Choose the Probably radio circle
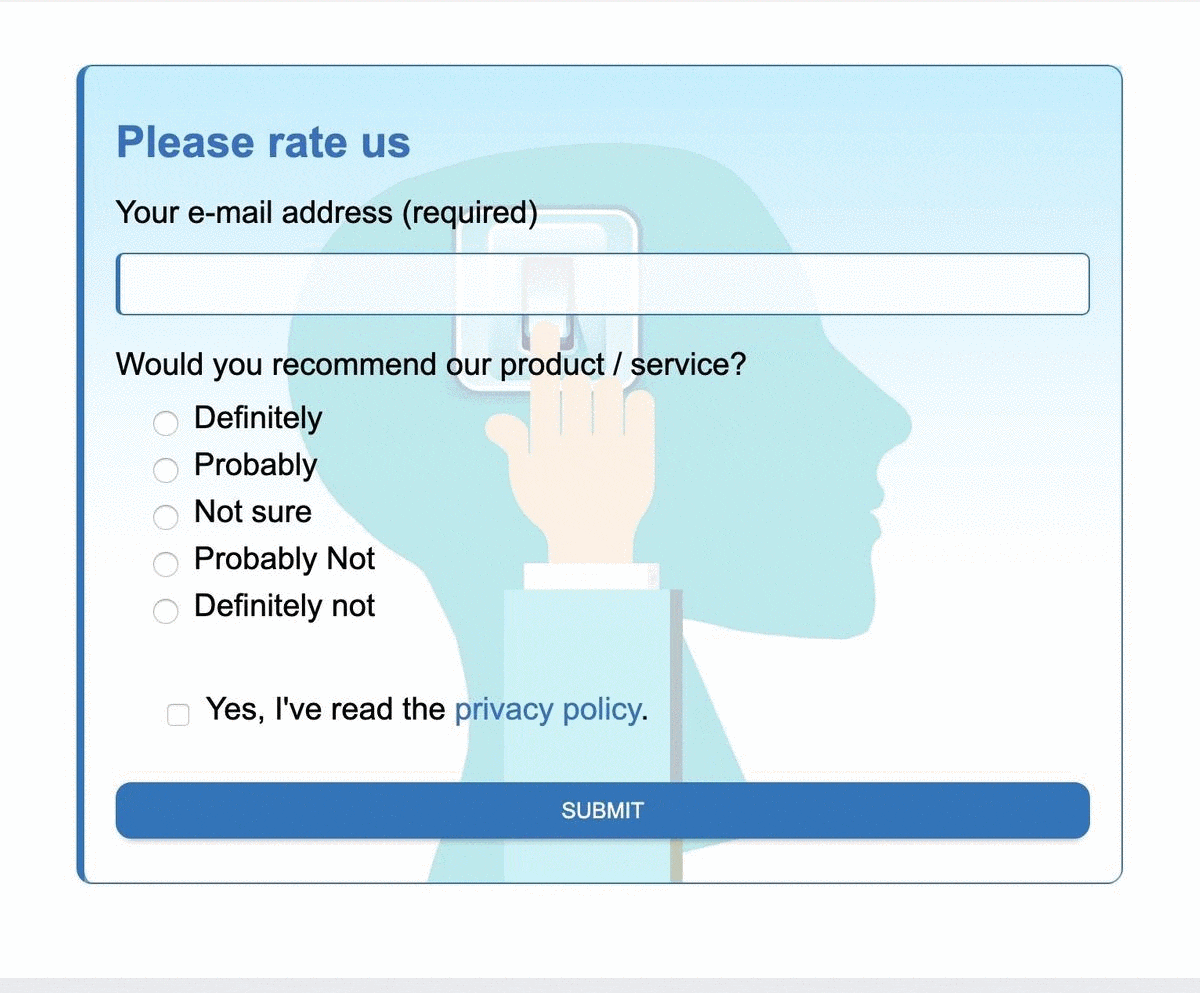Screen dimensions: 1200x993 (x=165, y=470)
